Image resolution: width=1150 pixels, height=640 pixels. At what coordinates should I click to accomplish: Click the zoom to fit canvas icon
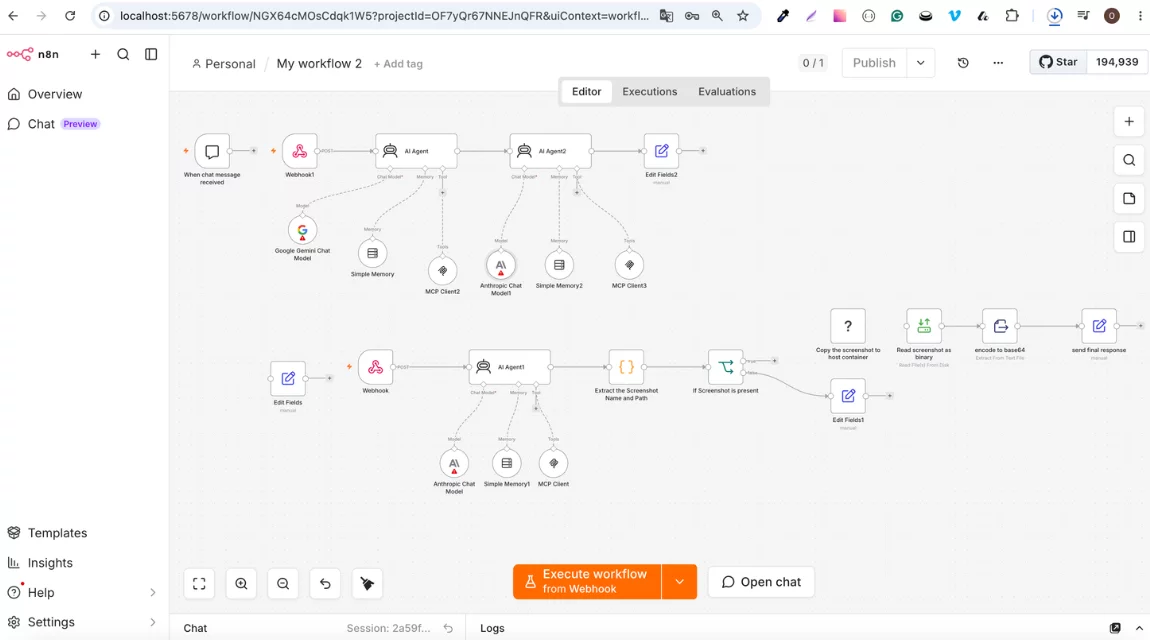(199, 584)
